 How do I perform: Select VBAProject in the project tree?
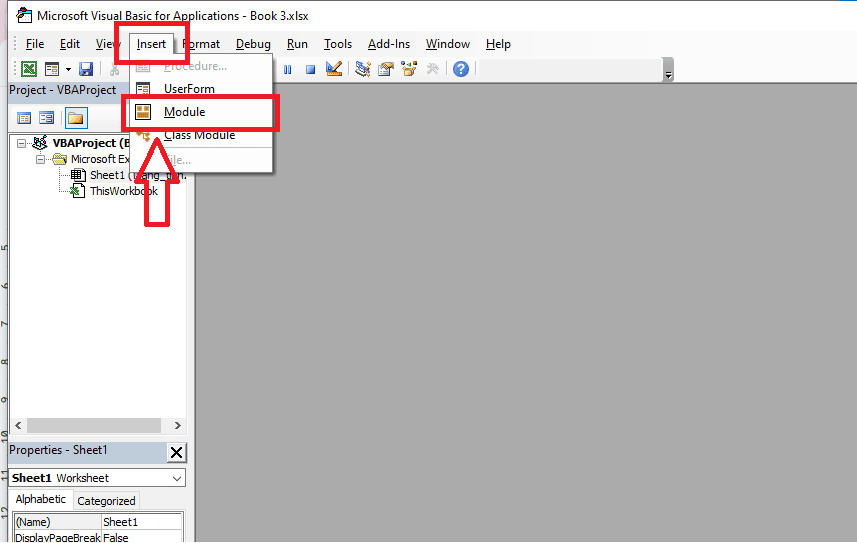coord(90,143)
